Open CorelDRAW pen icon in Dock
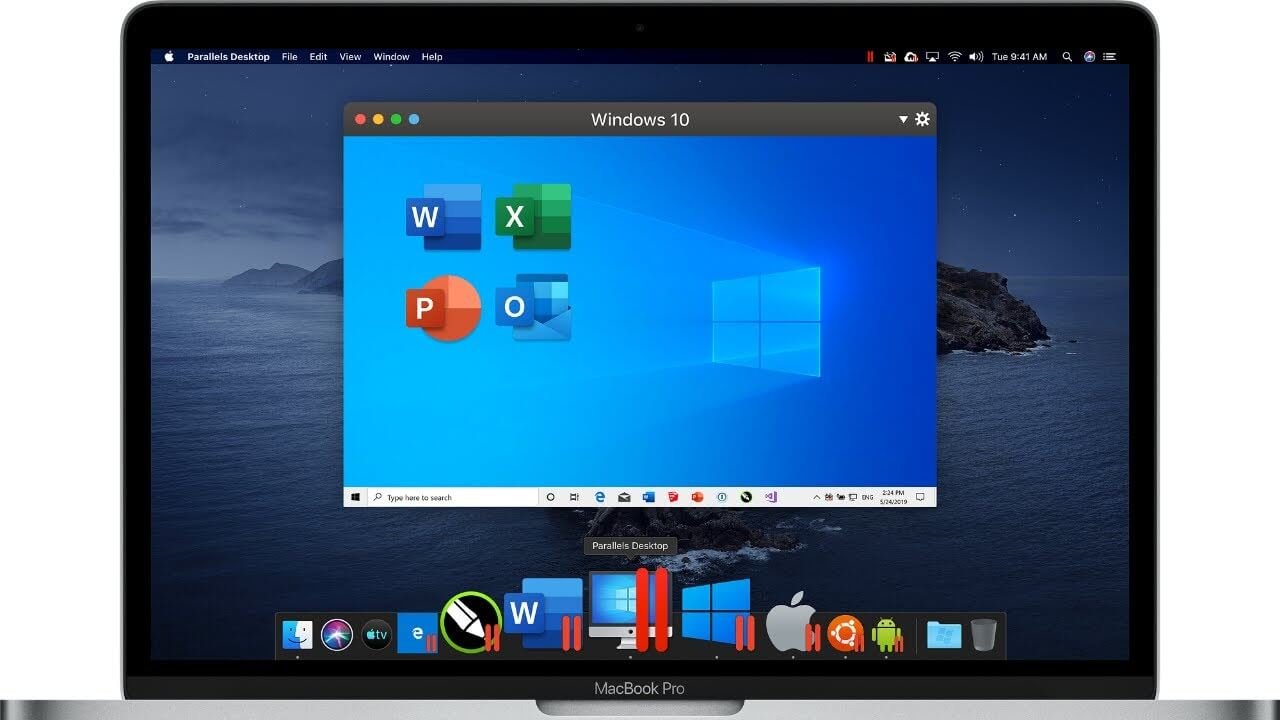 tap(471, 622)
